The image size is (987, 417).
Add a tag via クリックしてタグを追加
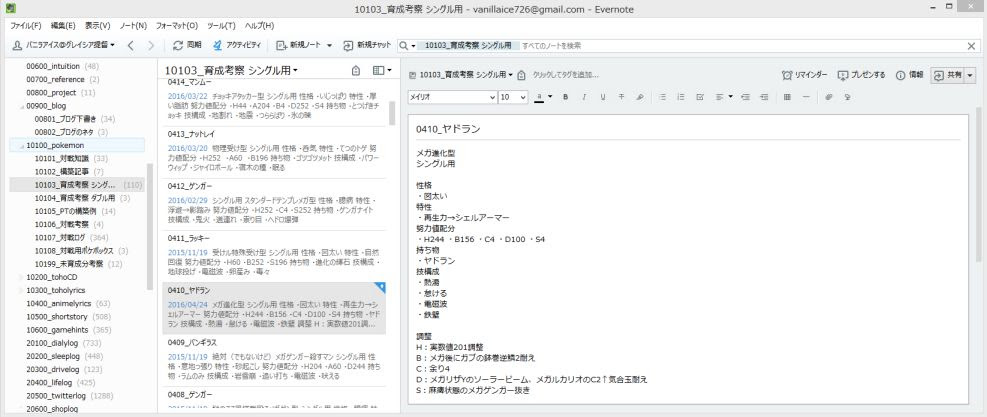pos(565,74)
